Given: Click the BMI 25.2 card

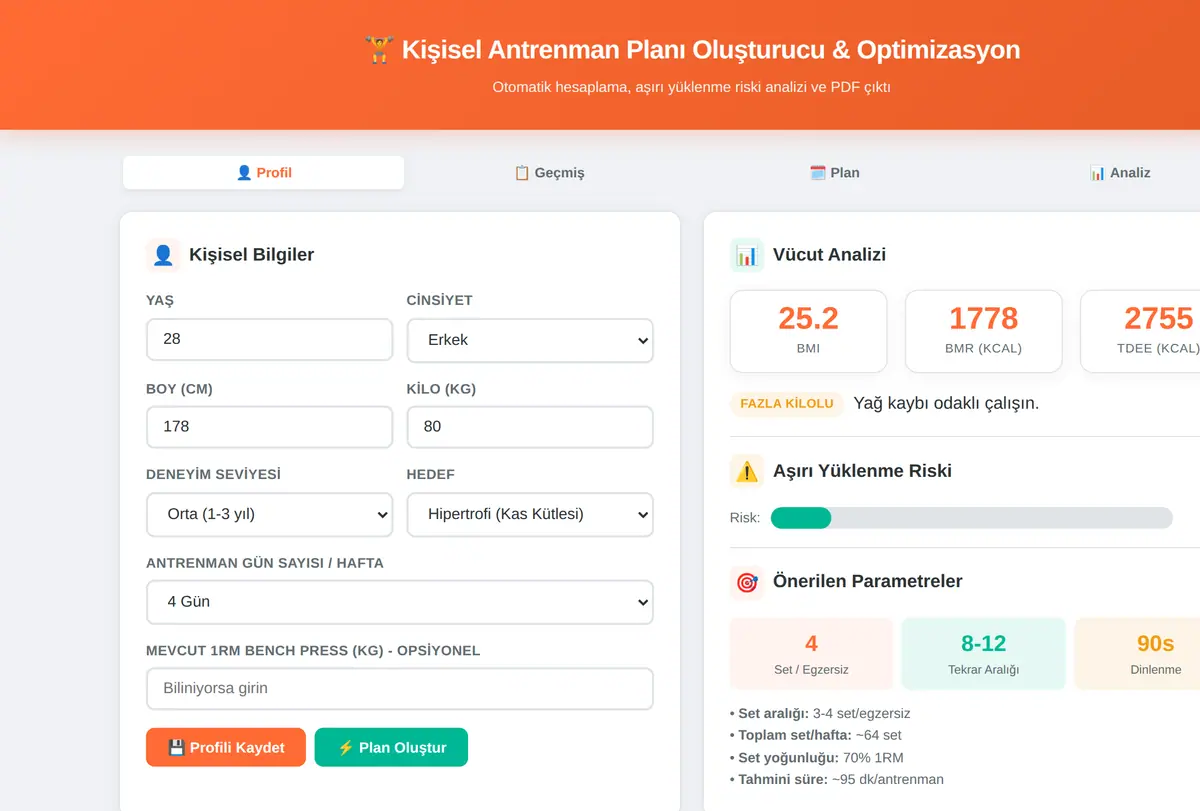Looking at the screenshot, I should tap(808, 331).
